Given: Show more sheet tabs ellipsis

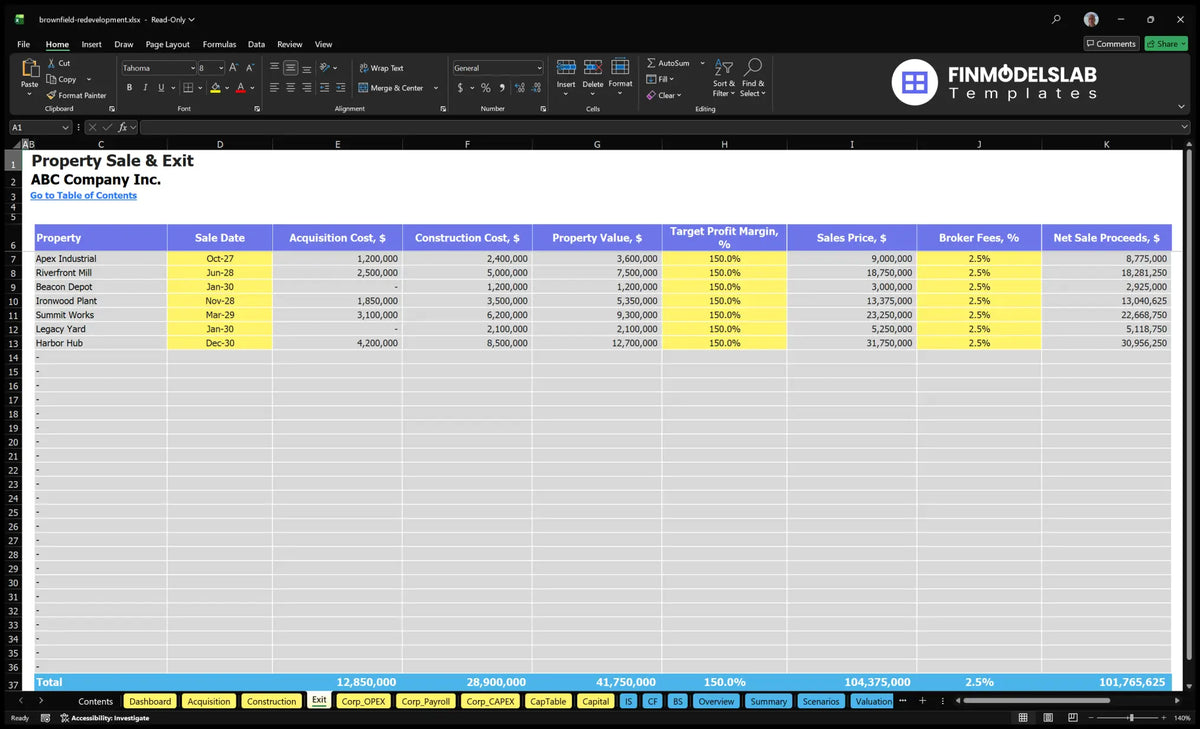Looking at the screenshot, I should pos(903,701).
